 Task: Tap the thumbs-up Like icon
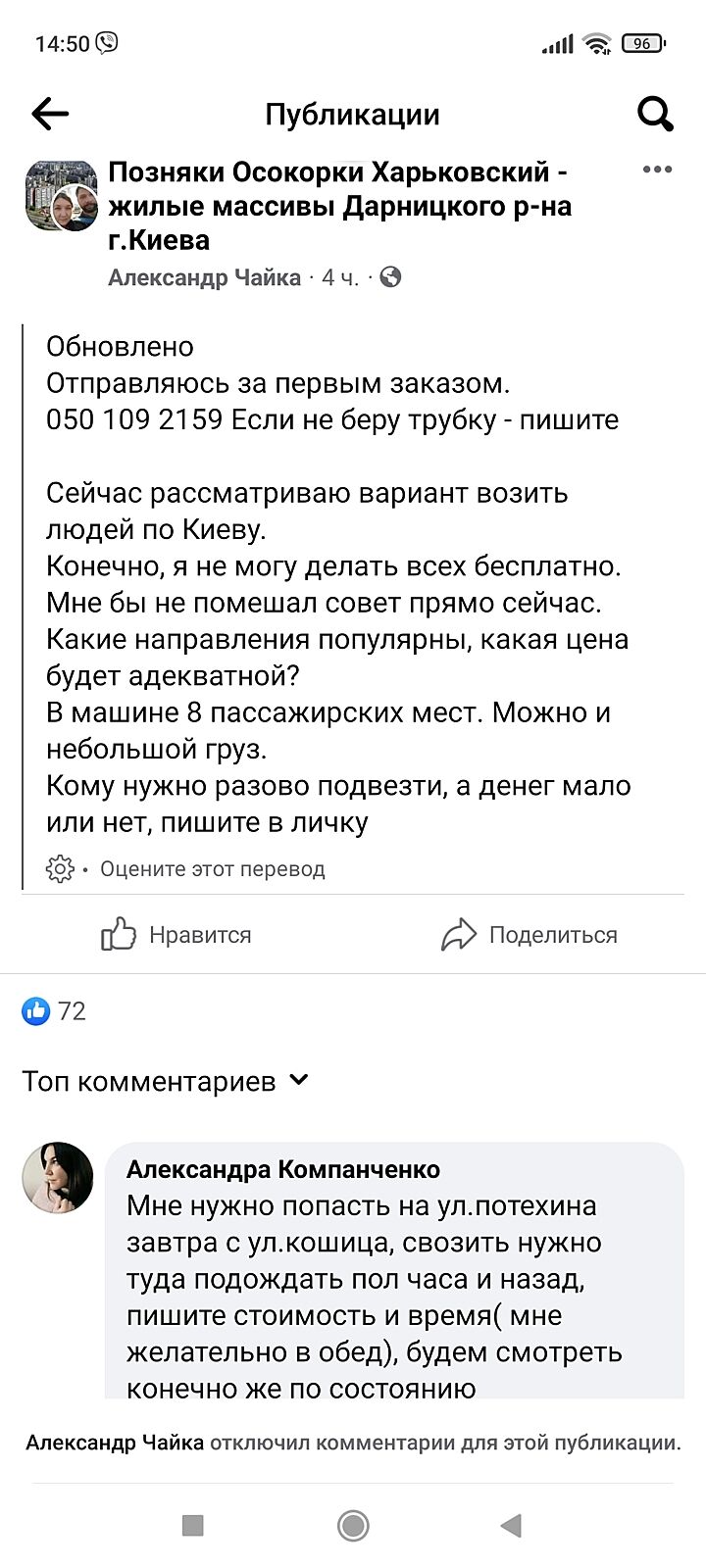click(x=119, y=935)
